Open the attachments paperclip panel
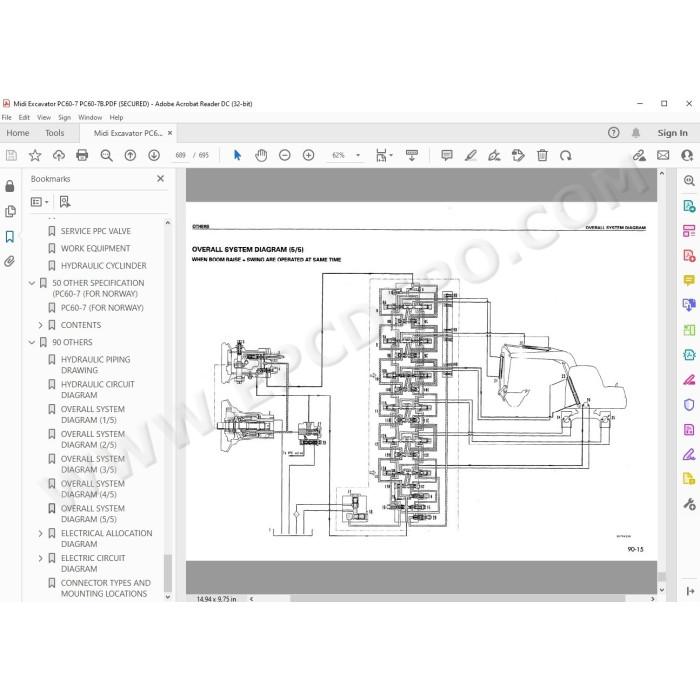 pyautogui.click(x=10, y=261)
